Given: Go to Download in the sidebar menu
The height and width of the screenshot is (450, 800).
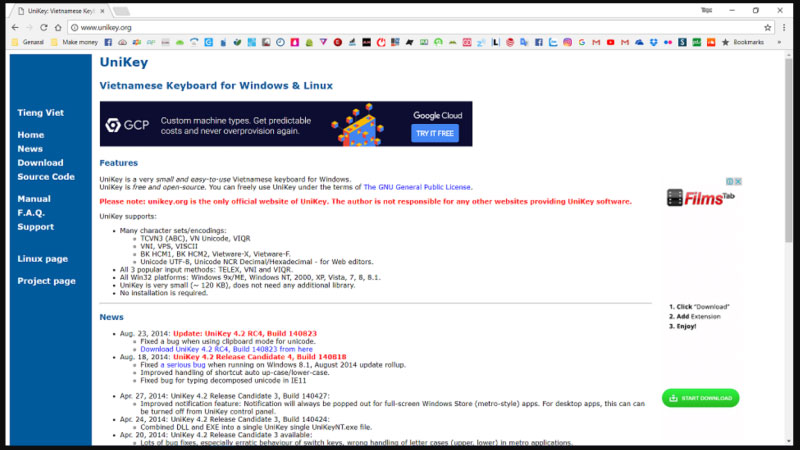Looking at the screenshot, I should coord(40,162).
